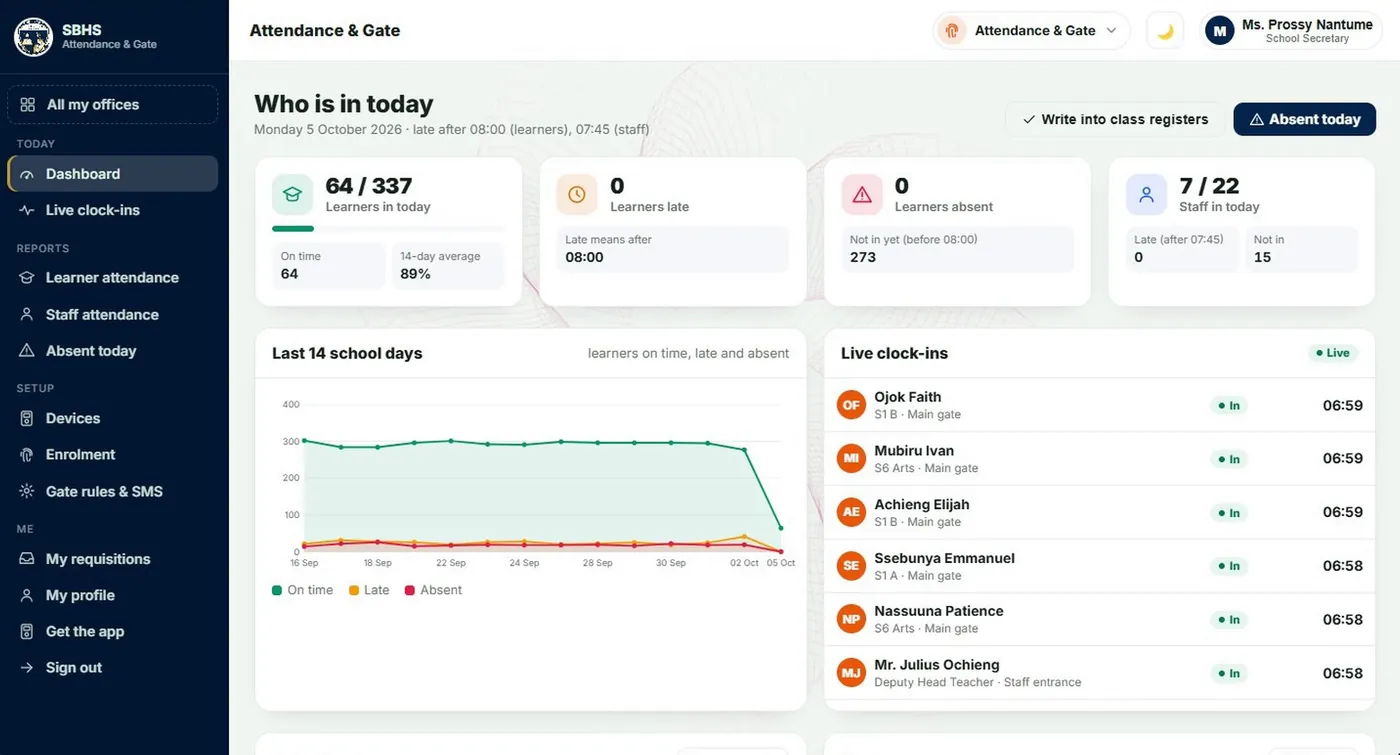Select Achieng Elijah clock-in entry

[x=1100, y=512]
